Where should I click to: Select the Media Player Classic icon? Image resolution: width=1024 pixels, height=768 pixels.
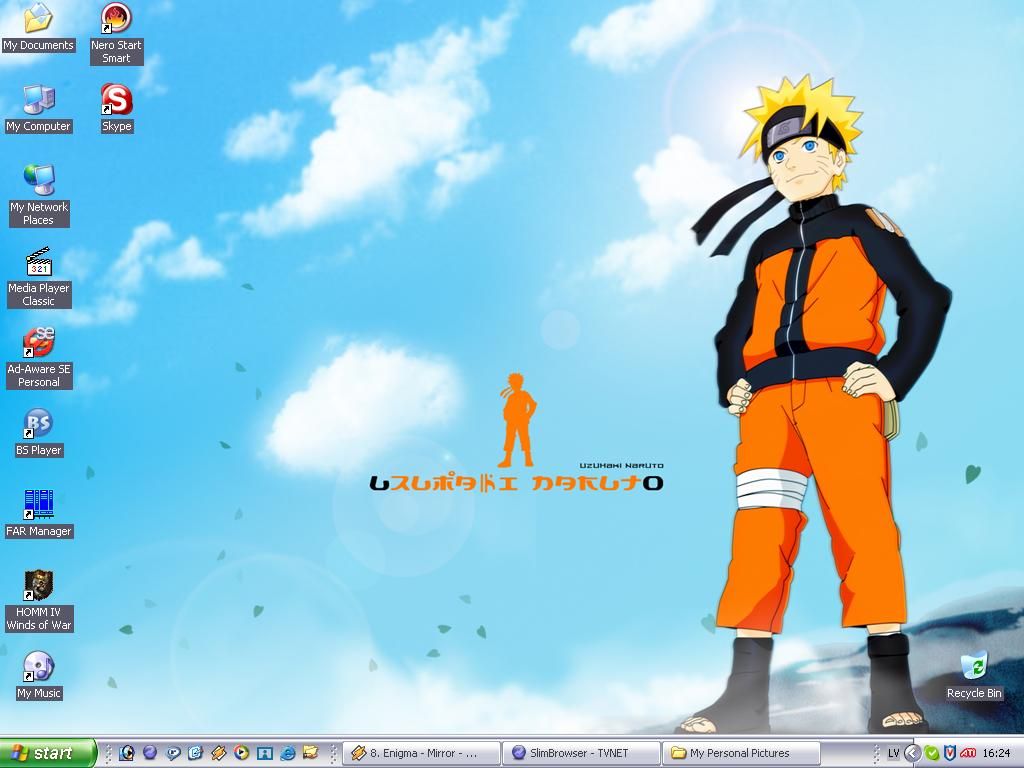39,277
